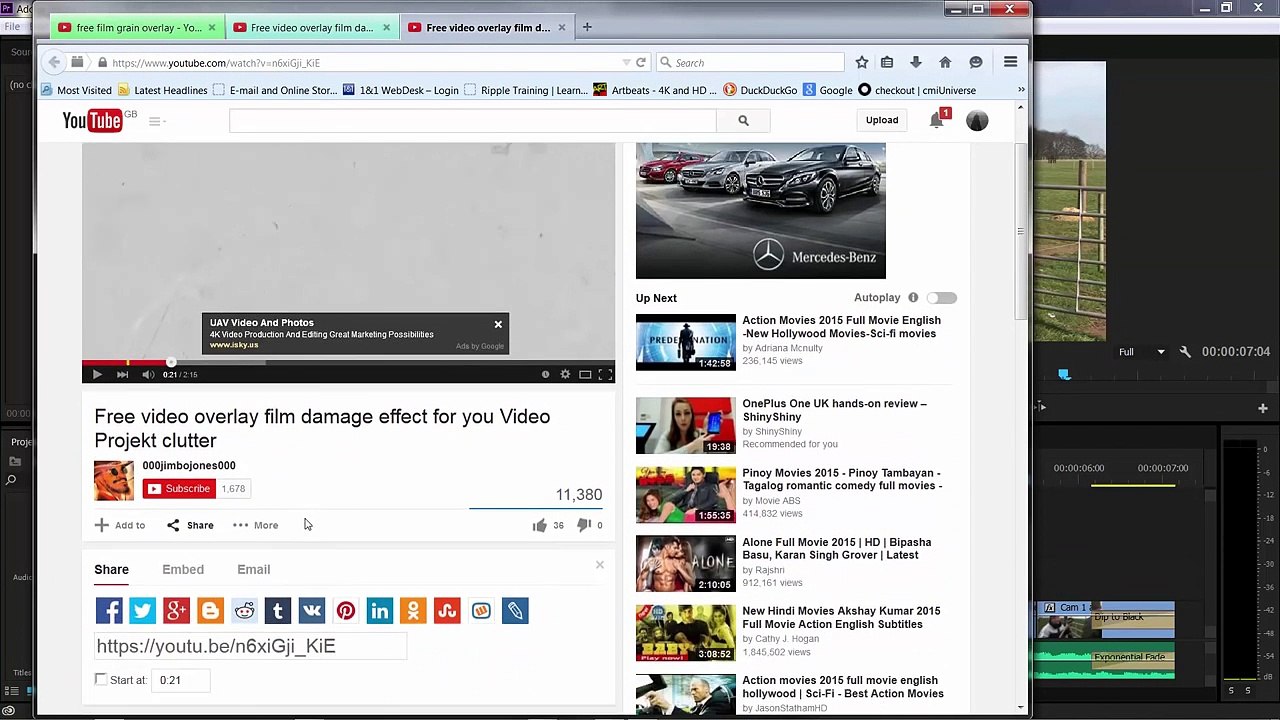The height and width of the screenshot is (720, 1280).
Task: Reload the current page
Action: click(x=641, y=63)
